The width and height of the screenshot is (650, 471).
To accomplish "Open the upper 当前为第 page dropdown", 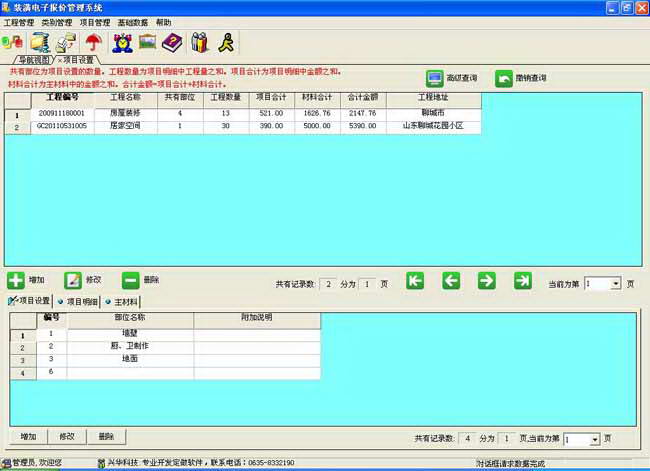I will tap(616, 284).
